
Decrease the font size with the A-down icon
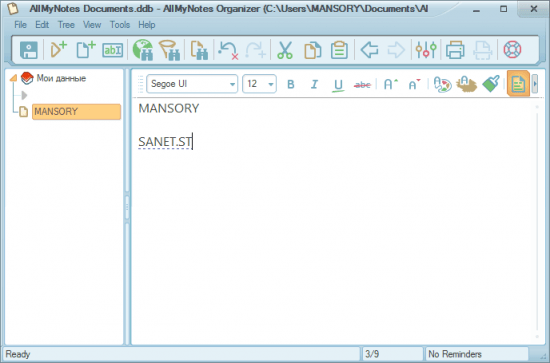coord(414,84)
